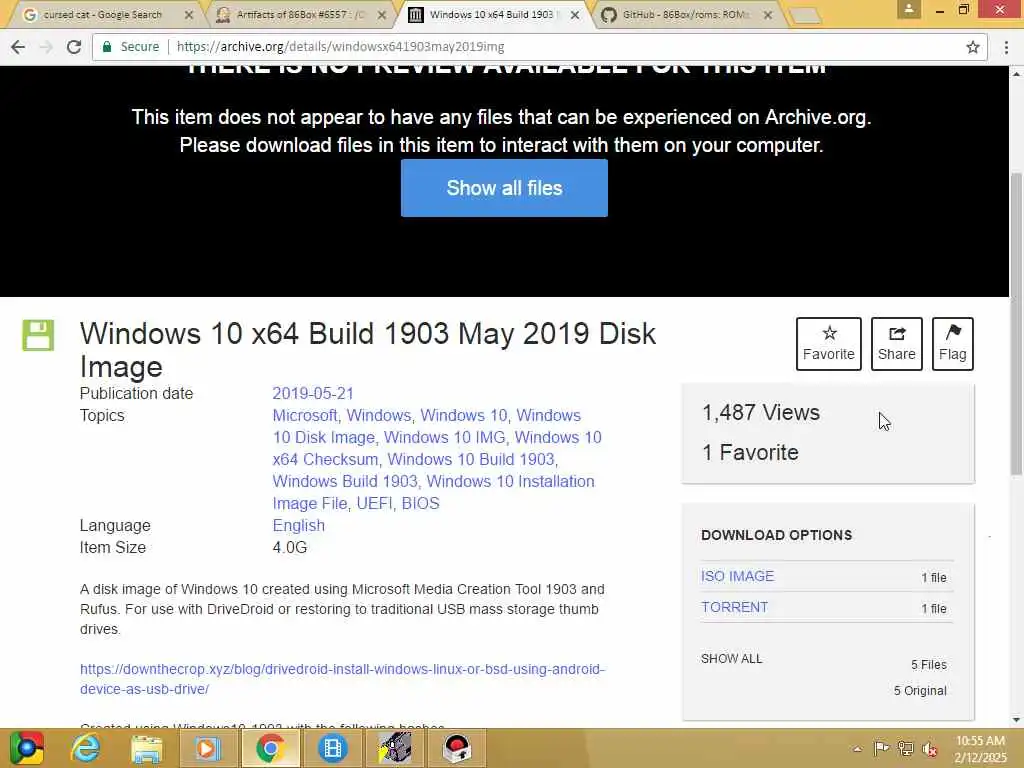Screen dimensions: 1024x768
Task: Click the browser forward arrow
Action: click(x=46, y=46)
